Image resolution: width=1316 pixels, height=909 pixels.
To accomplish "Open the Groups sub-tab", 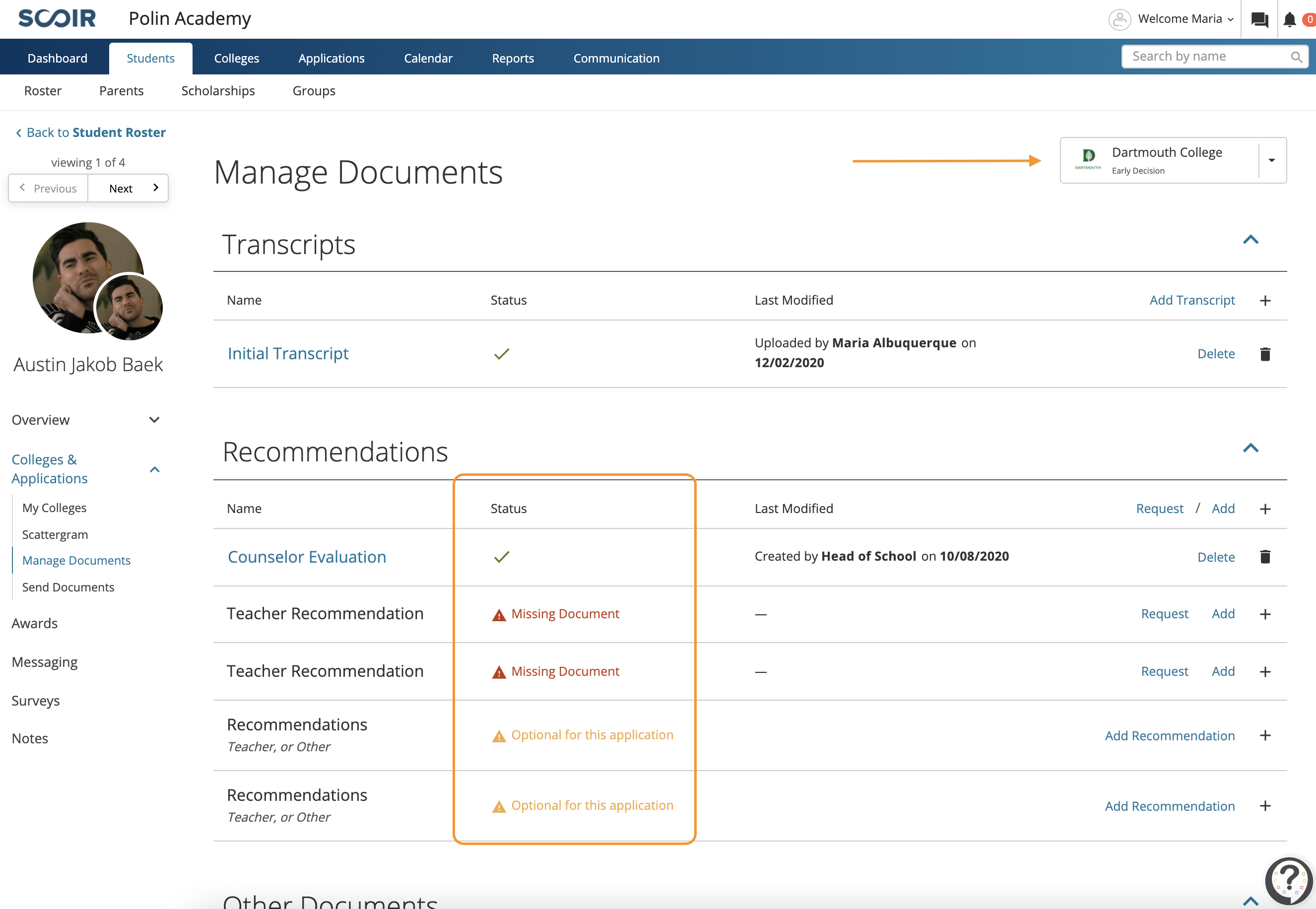I will (314, 91).
